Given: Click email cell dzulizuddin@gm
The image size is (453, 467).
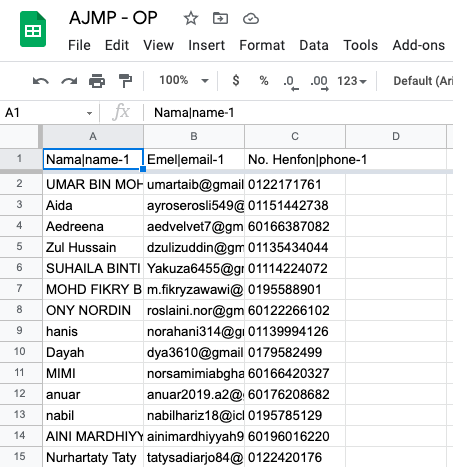Looking at the screenshot, I should click(194, 247).
